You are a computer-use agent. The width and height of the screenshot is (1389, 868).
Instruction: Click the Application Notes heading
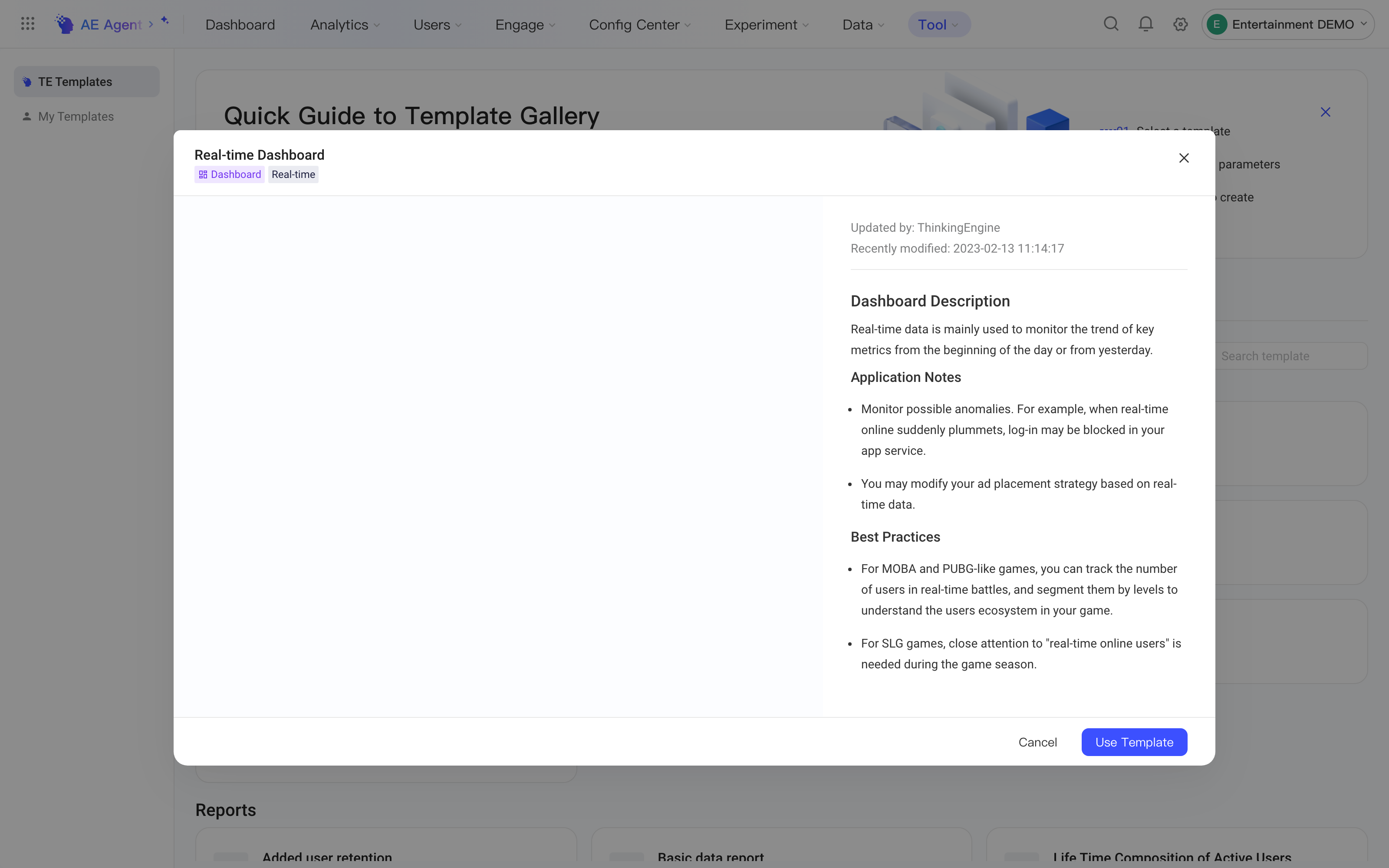click(x=906, y=377)
